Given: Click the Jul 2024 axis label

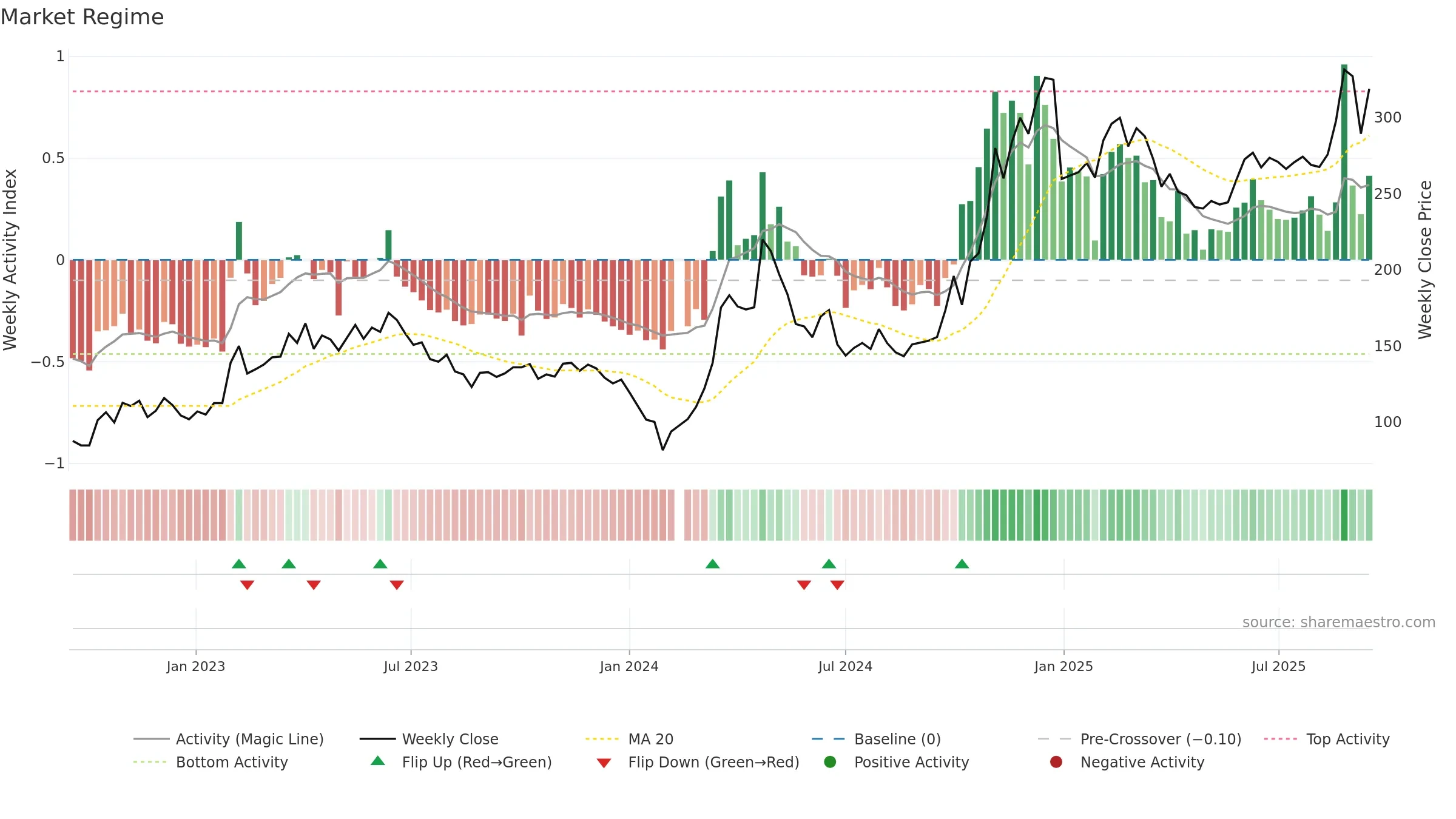Looking at the screenshot, I should 845,666.
